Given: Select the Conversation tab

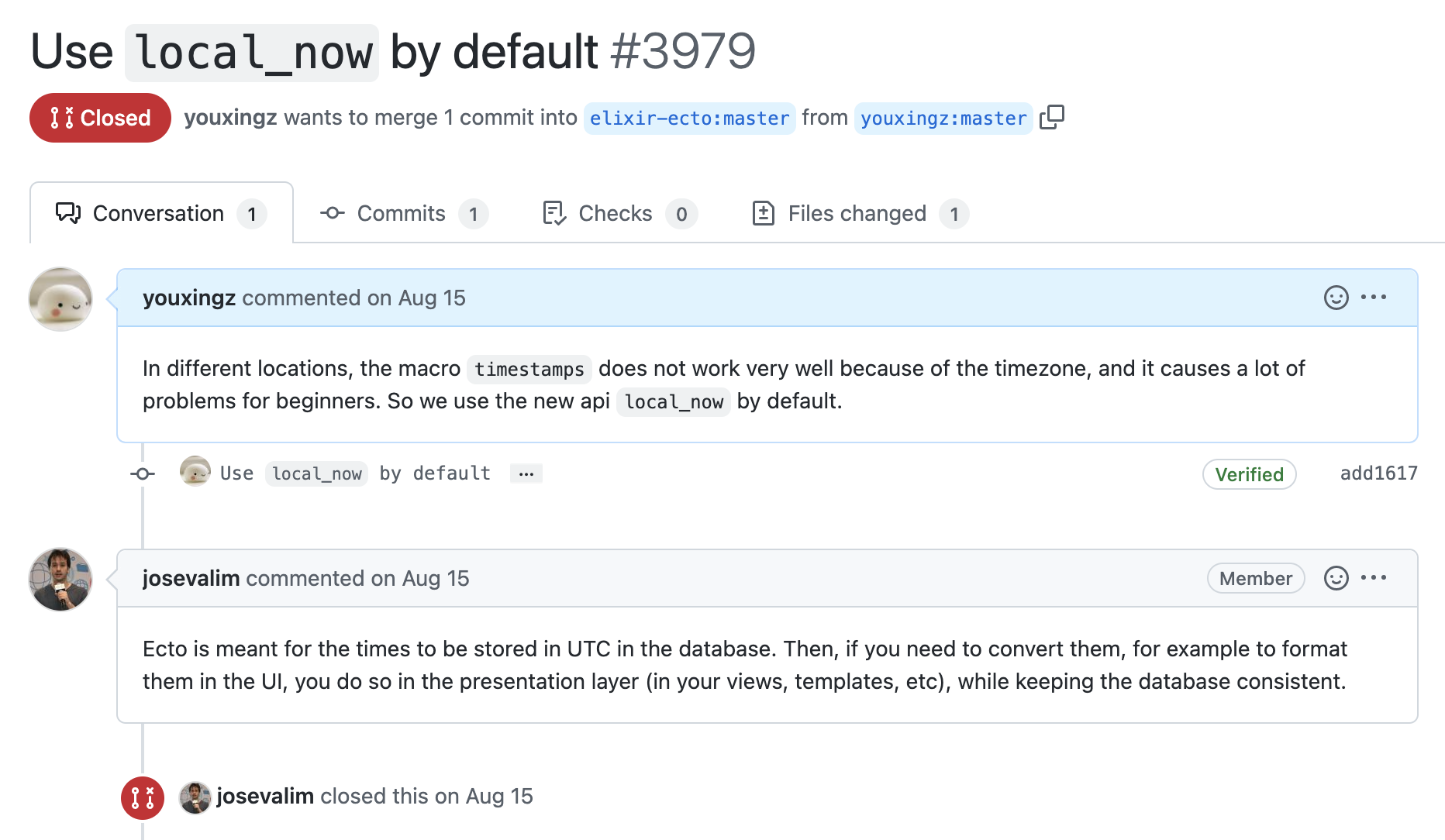Looking at the screenshot, I should click(161, 213).
